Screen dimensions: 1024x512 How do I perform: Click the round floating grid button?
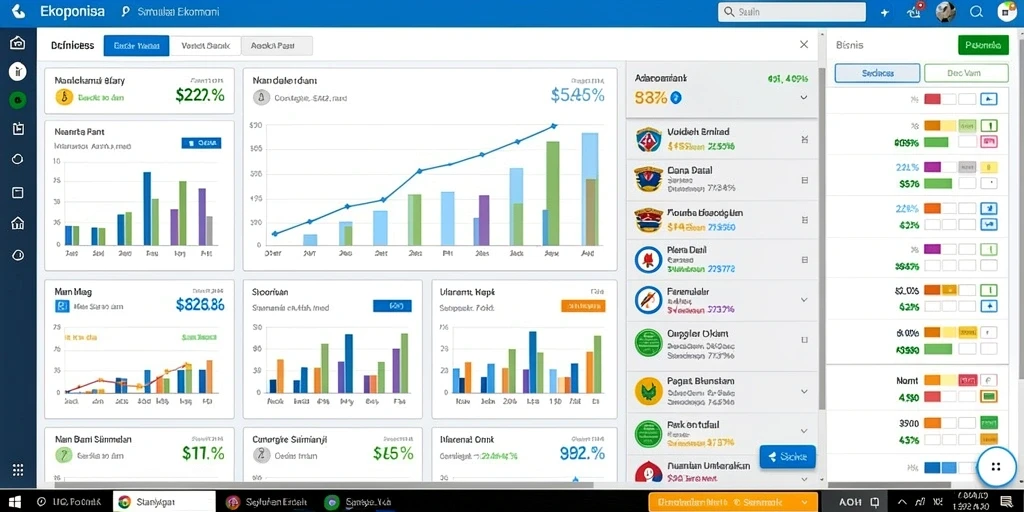tap(996, 466)
